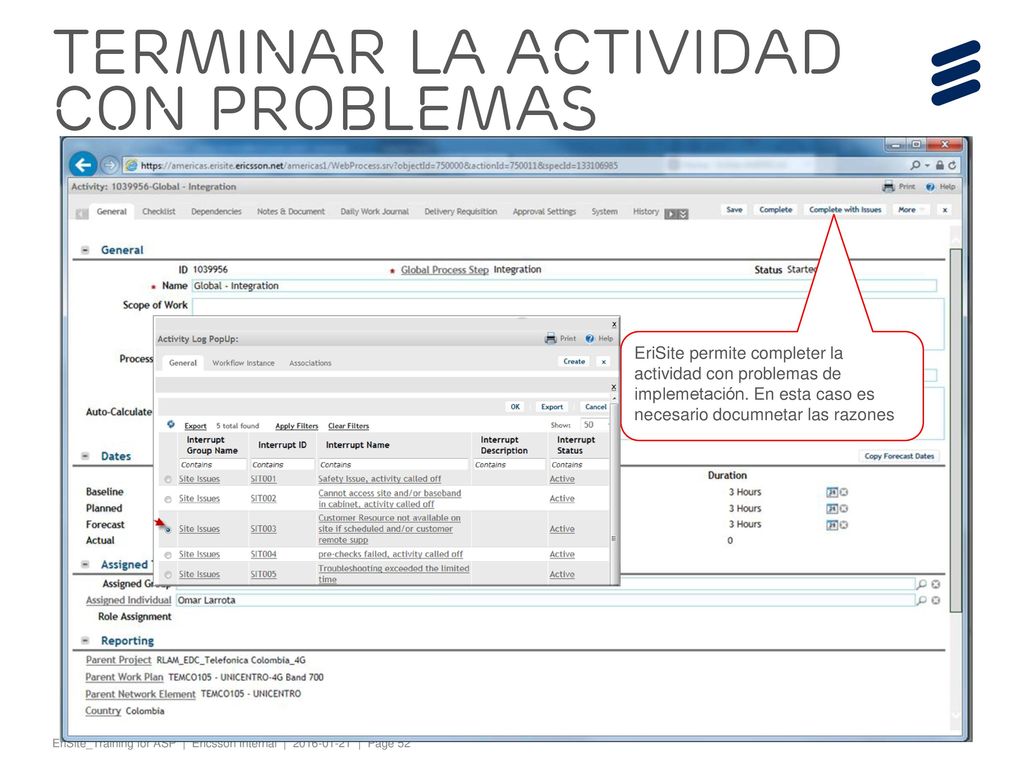Click the Interrupt Name Contains filter field
The width and height of the screenshot is (1024, 768).
pyautogui.click(x=392, y=465)
